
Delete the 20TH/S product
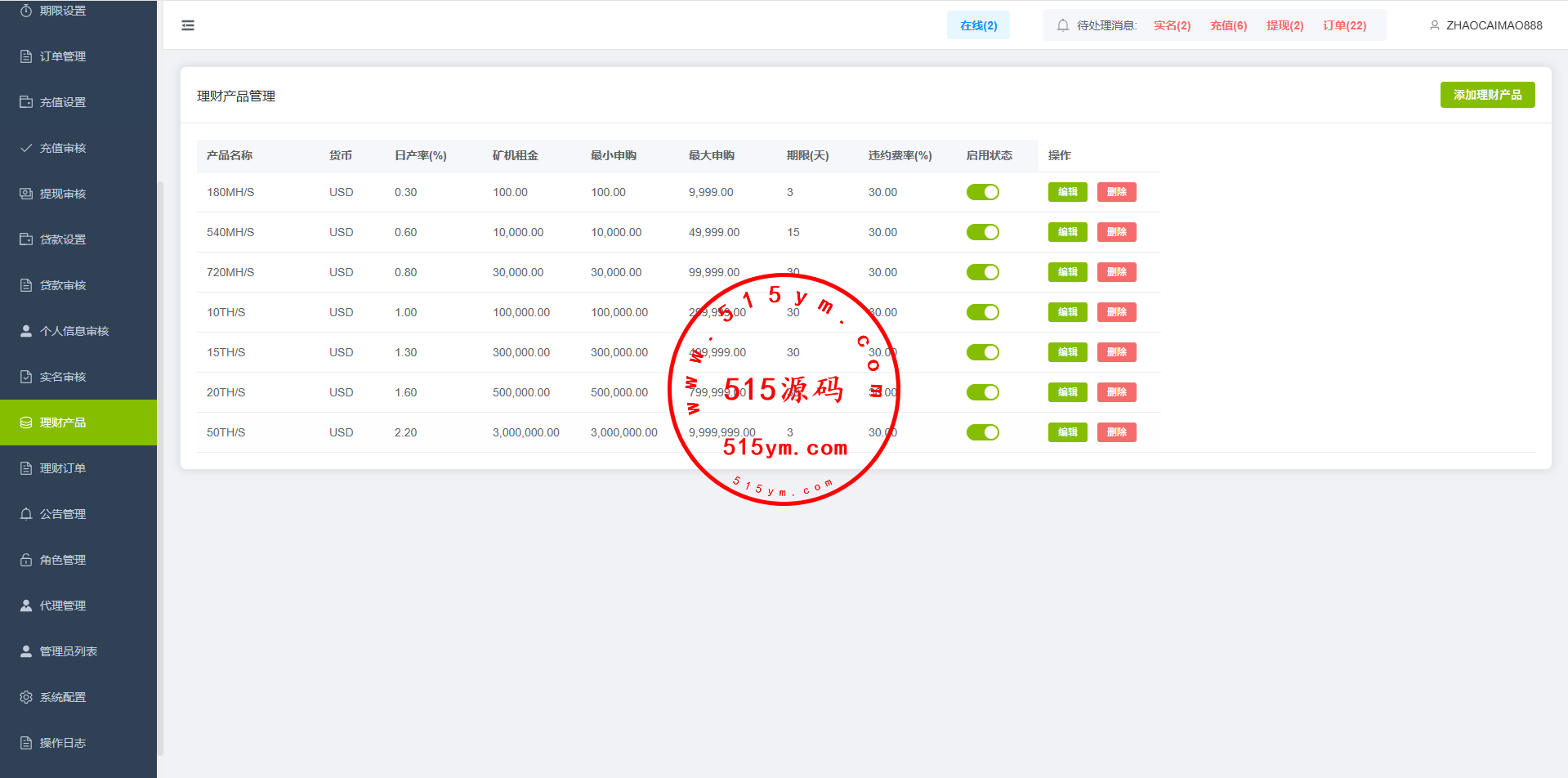(x=1116, y=392)
